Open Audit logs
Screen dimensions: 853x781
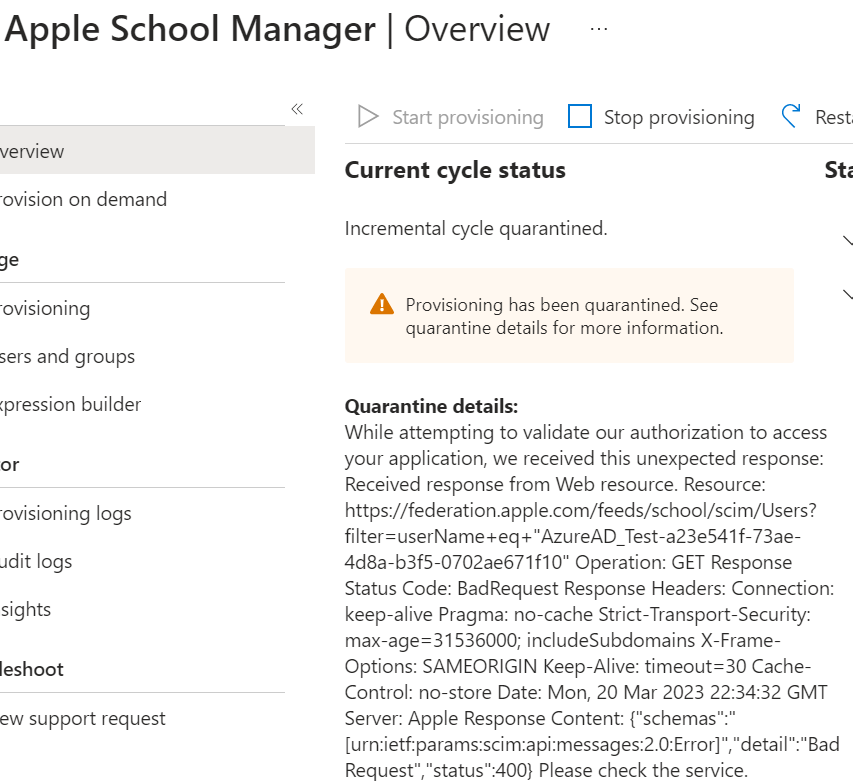pyautogui.click(x=36, y=561)
